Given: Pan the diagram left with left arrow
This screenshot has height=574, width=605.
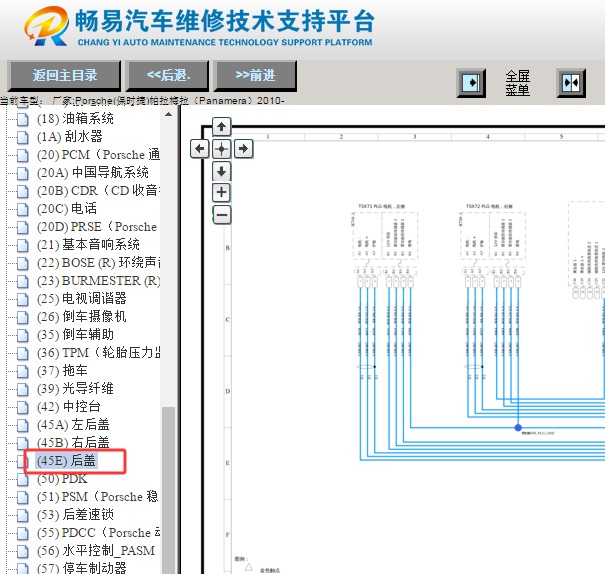Looking at the screenshot, I should 199,149.
